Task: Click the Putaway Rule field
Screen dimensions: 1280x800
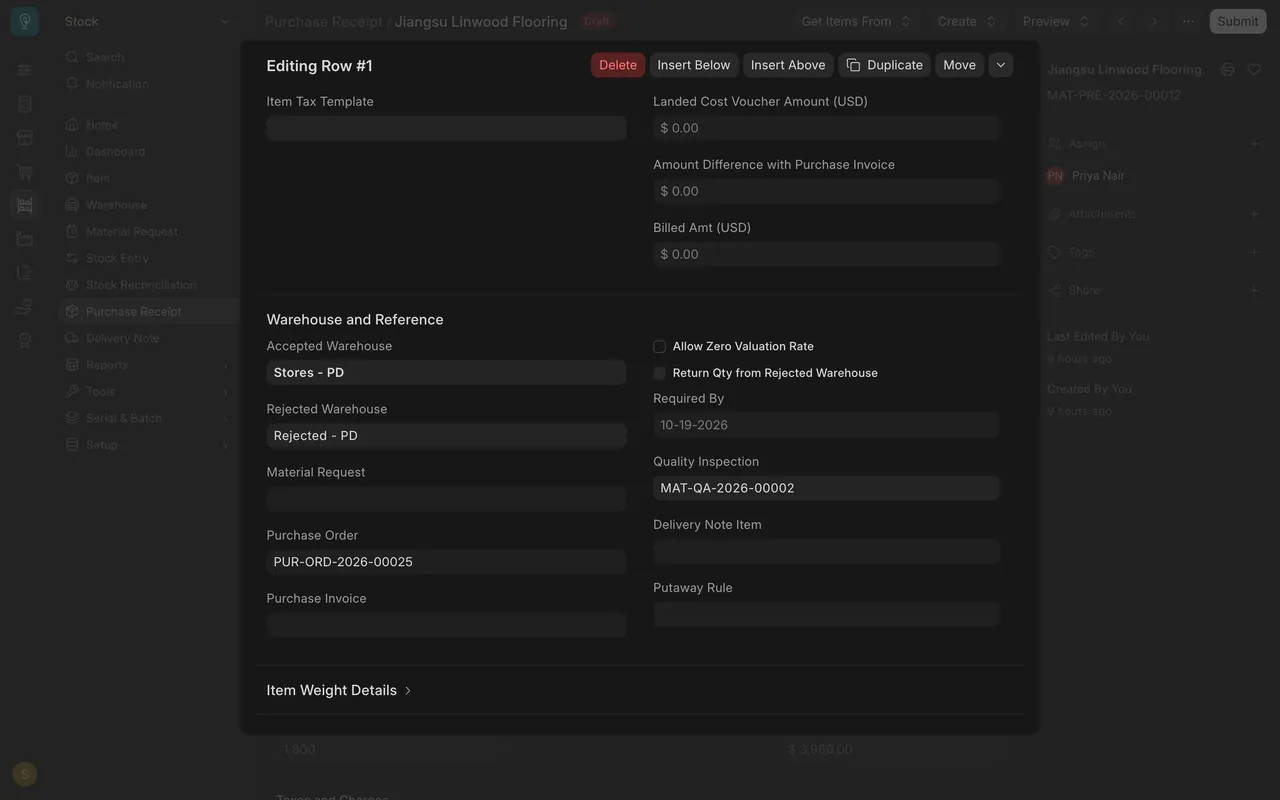Action: (826, 614)
